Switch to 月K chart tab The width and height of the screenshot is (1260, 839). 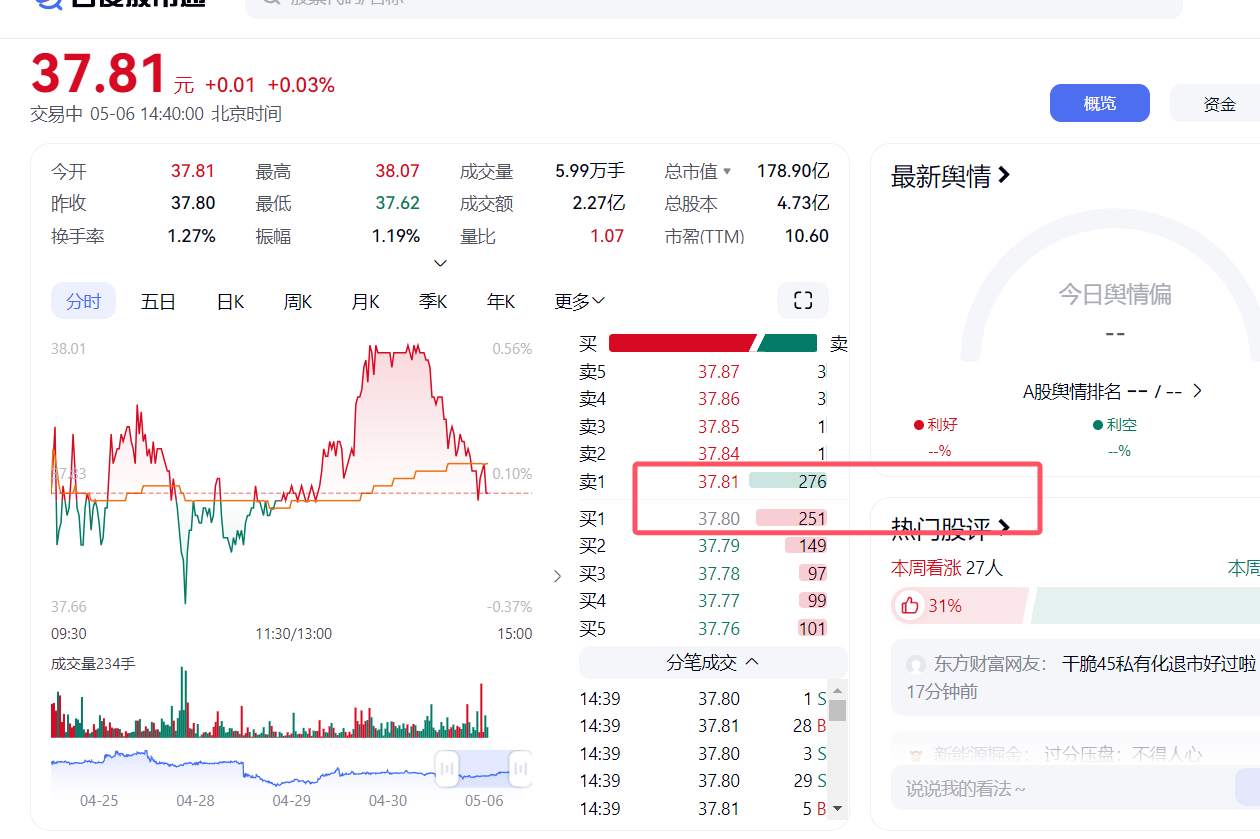point(365,301)
